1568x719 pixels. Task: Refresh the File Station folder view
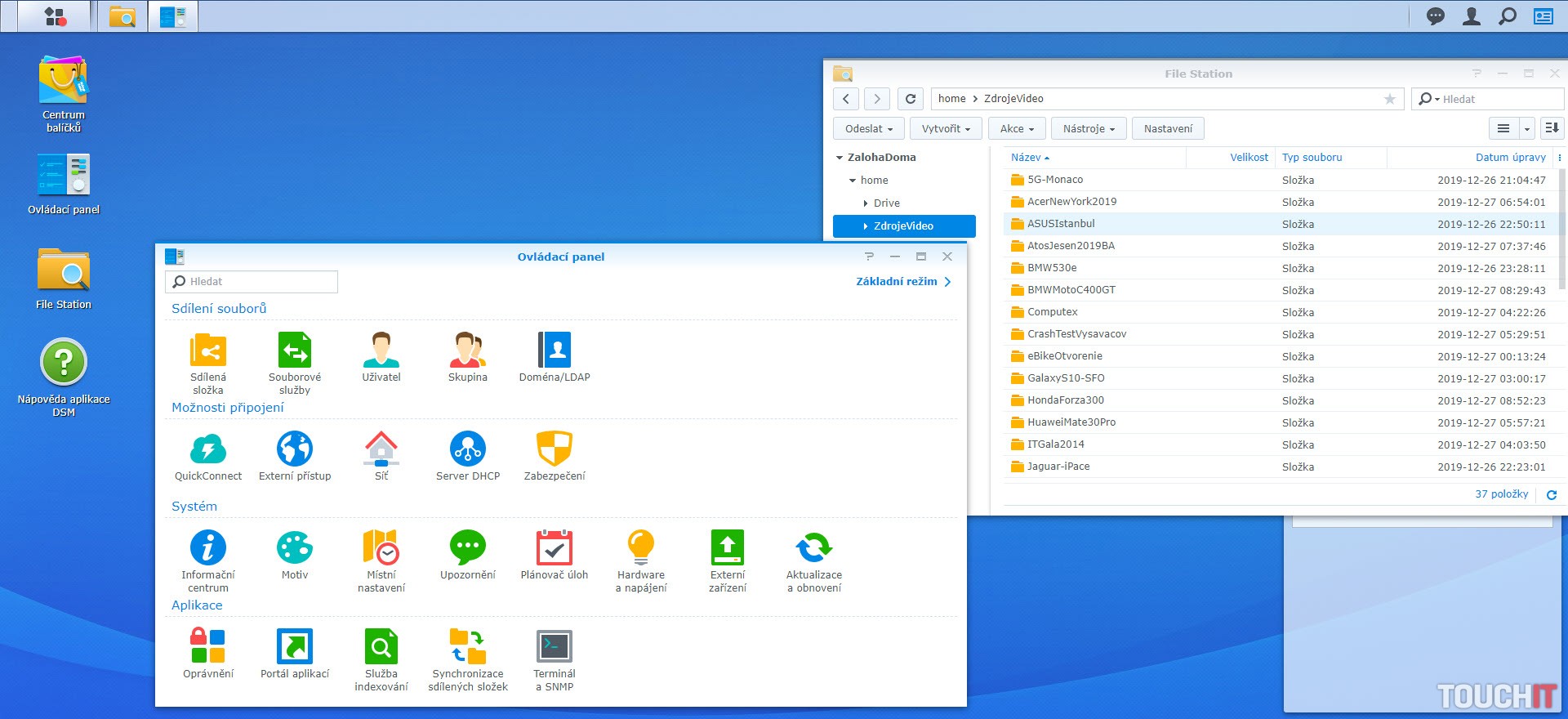coord(911,99)
